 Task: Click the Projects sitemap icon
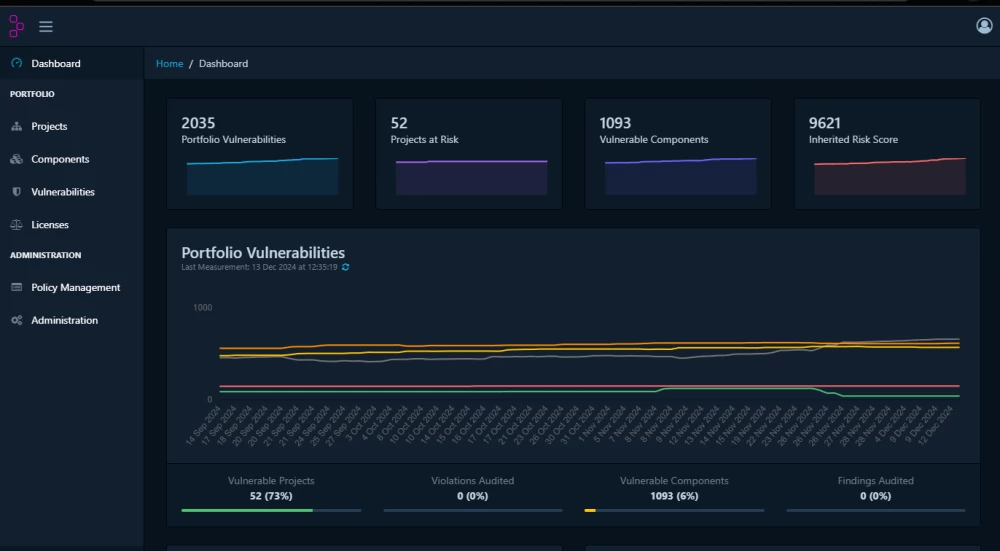[x=16, y=127]
